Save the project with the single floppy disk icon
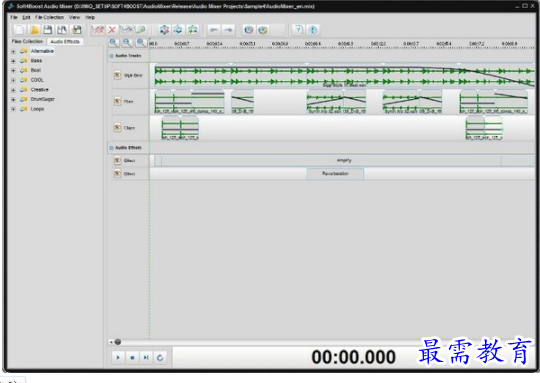Image resolution: width=540 pixels, height=383 pixels. [x=48, y=30]
